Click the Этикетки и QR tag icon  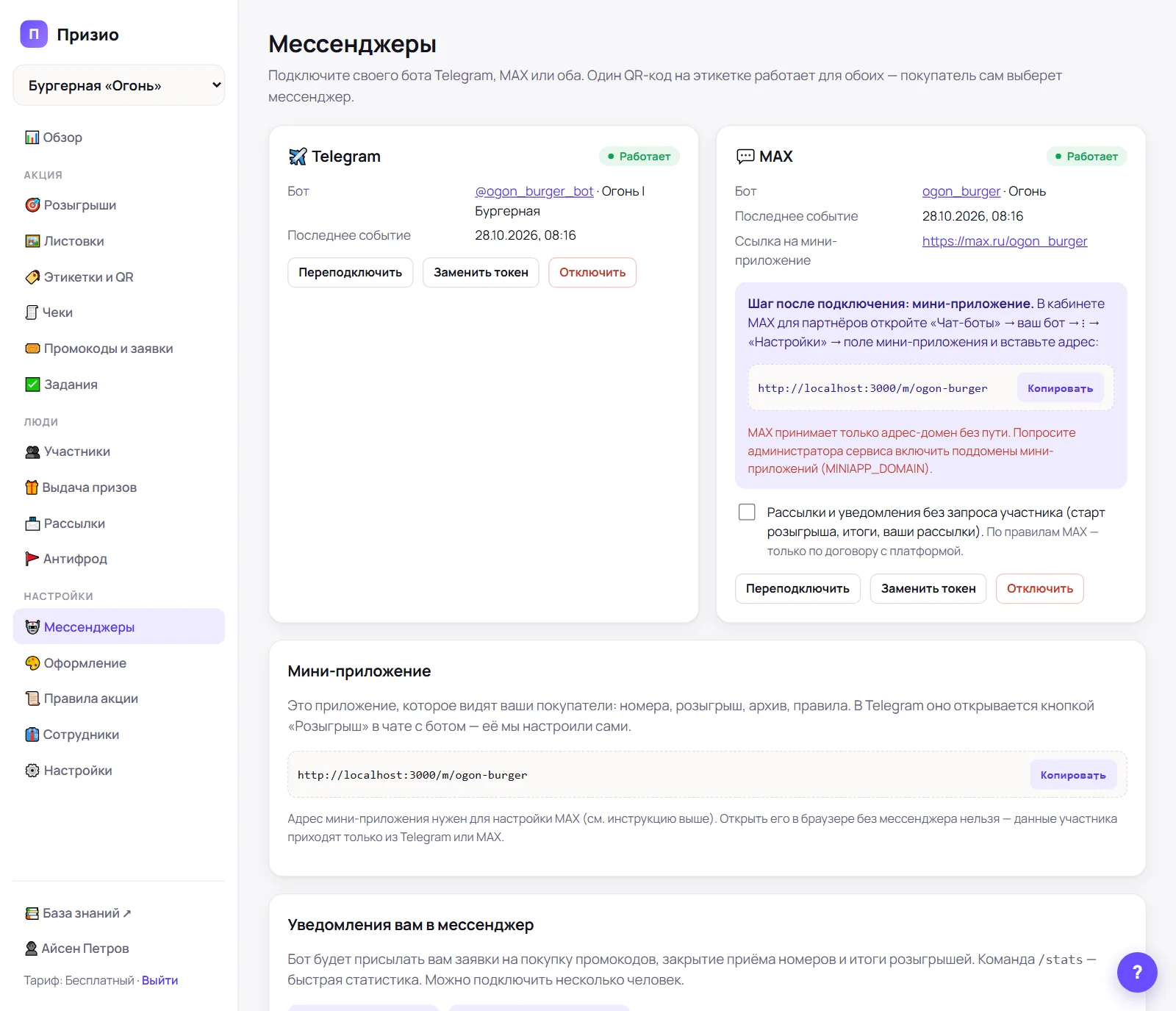pos(32,277)
